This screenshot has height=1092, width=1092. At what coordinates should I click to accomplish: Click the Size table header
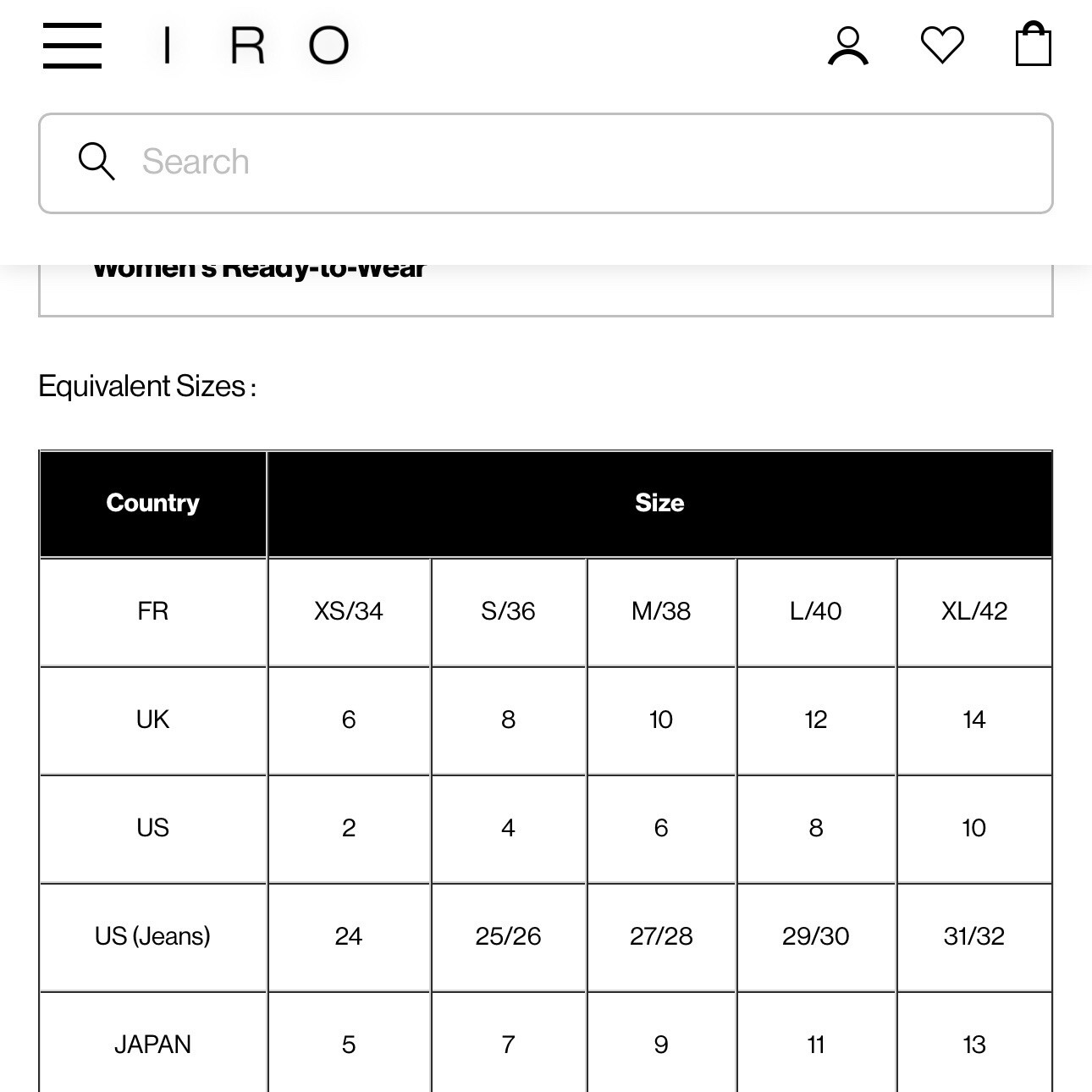pos(659,504)
